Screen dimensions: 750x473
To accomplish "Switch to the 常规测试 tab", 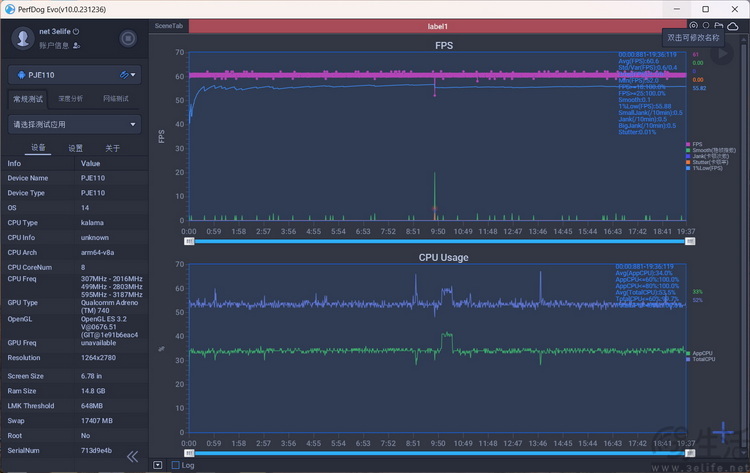I will coord(28,99).
